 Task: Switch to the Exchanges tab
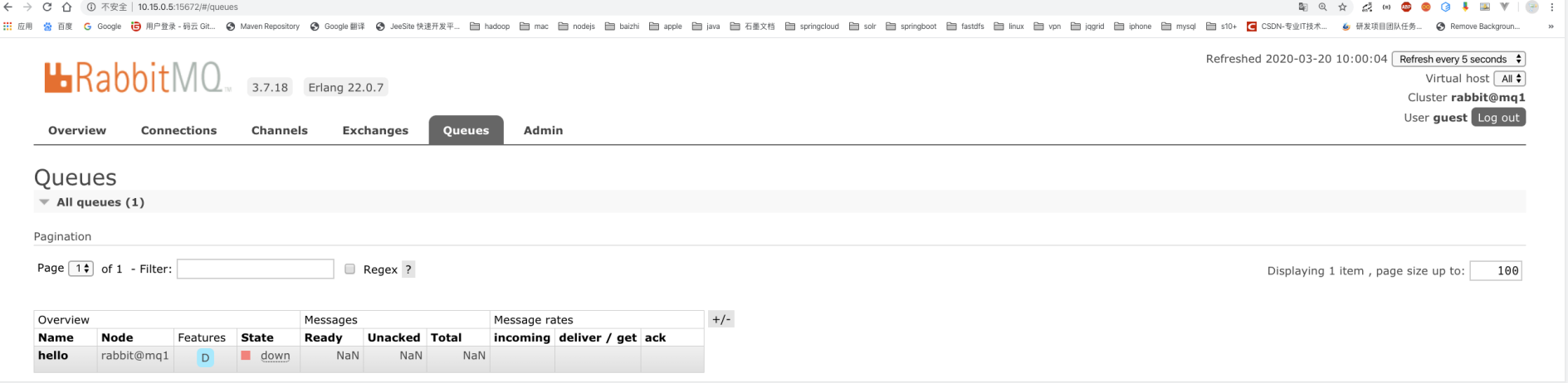tap(375, 130)
